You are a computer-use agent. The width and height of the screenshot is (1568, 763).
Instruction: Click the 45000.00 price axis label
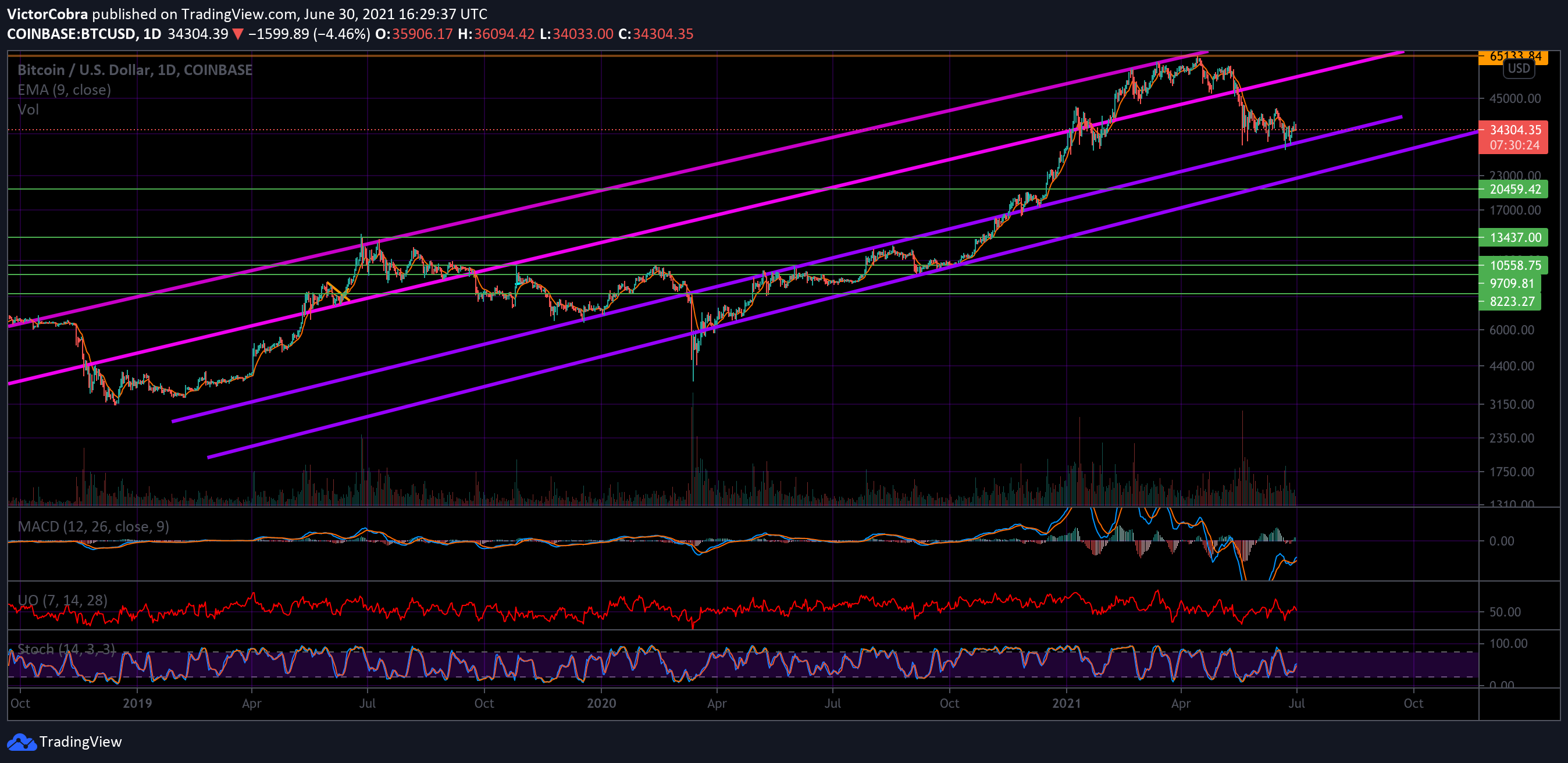point(1515,98)
